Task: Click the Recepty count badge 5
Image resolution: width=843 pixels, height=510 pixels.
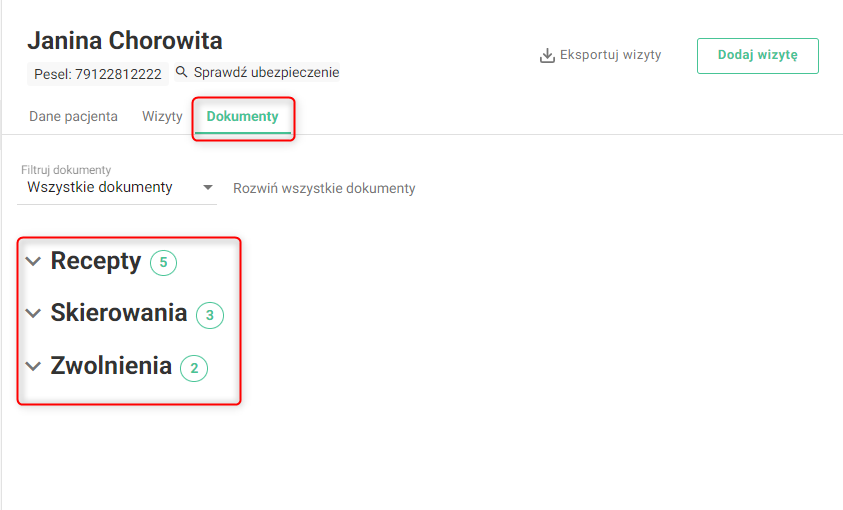Action: coord(163,263)
